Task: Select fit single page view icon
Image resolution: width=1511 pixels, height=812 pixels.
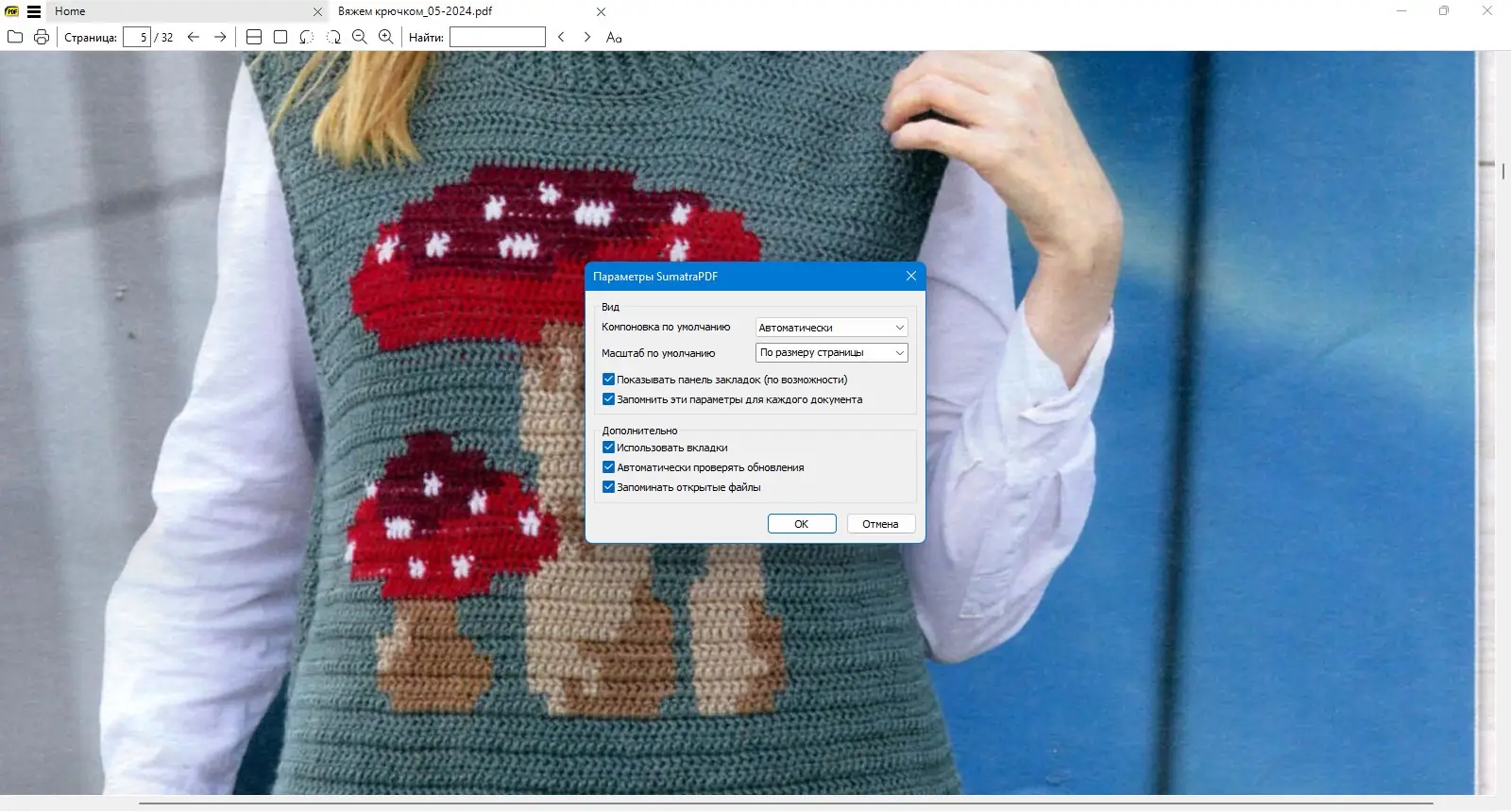Action: pyautogui.click(x=280, y=37)
